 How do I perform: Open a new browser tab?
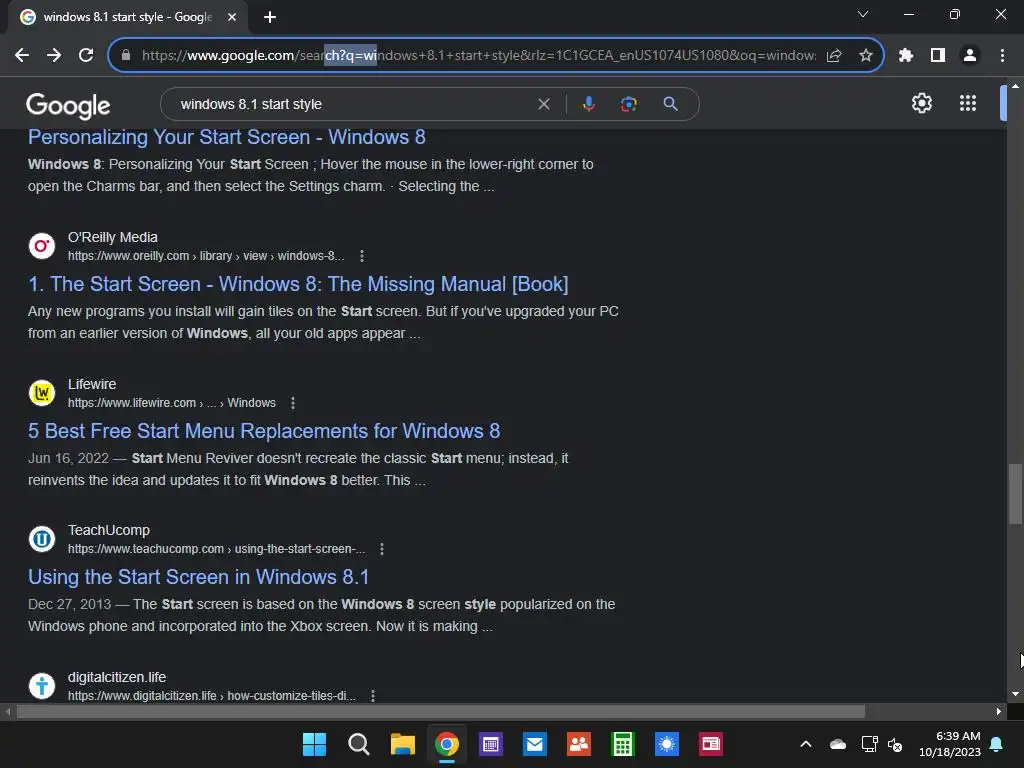tap(270, 17)
